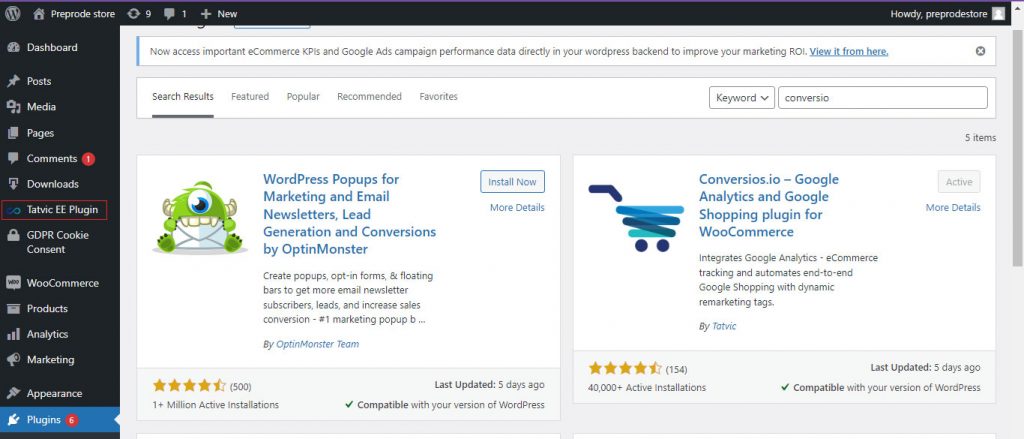Image resolution: width=1024 pixels, height=439 pixels.
Task: Click the Posts pushpin icon
Action: pyautogui.click(x=13, y=82)
